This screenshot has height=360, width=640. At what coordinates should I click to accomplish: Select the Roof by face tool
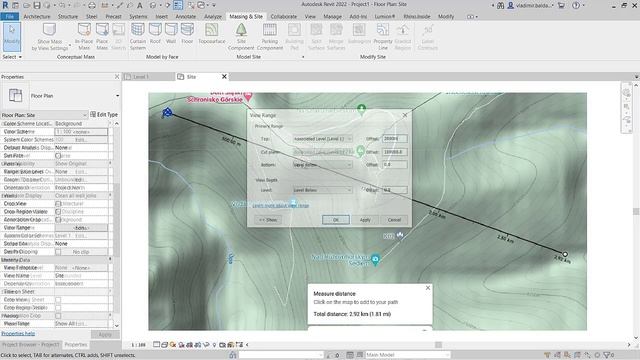pyautogui.click(x=155, y=33)
